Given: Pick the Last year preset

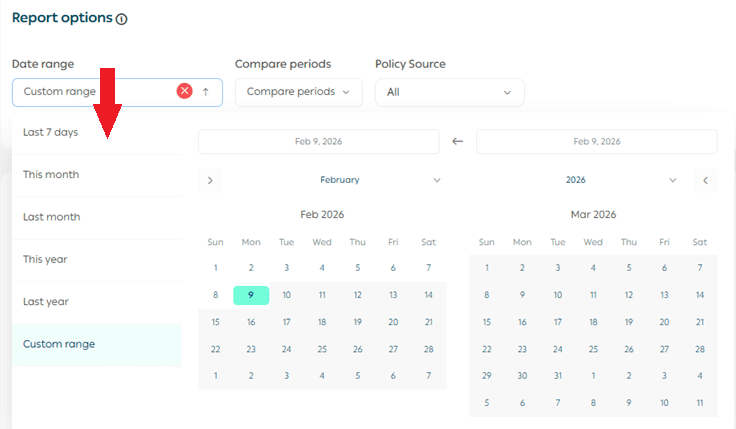Looking at the screenshot, I should [x=47, y=301].
